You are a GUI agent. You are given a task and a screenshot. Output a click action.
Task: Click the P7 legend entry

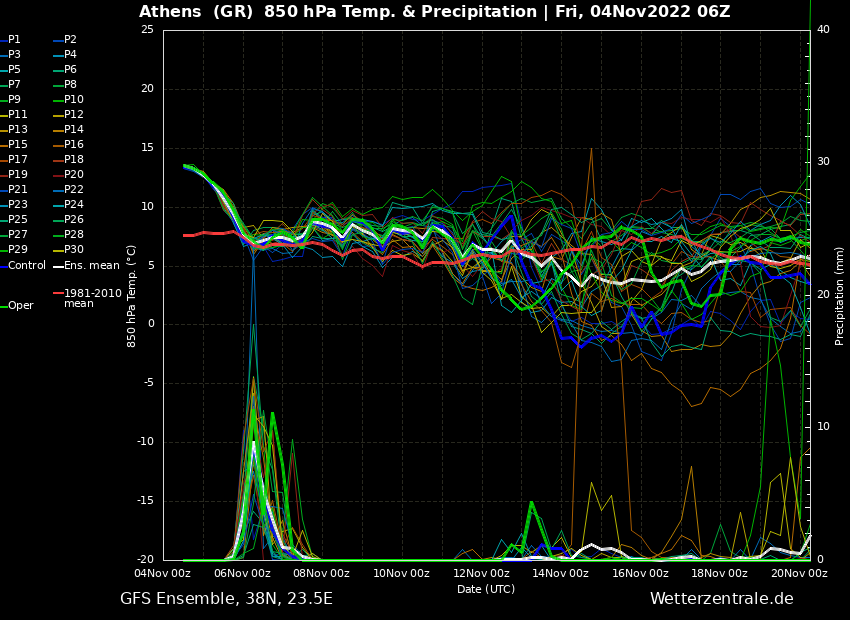pyautogui.click(x=11, y=85)
